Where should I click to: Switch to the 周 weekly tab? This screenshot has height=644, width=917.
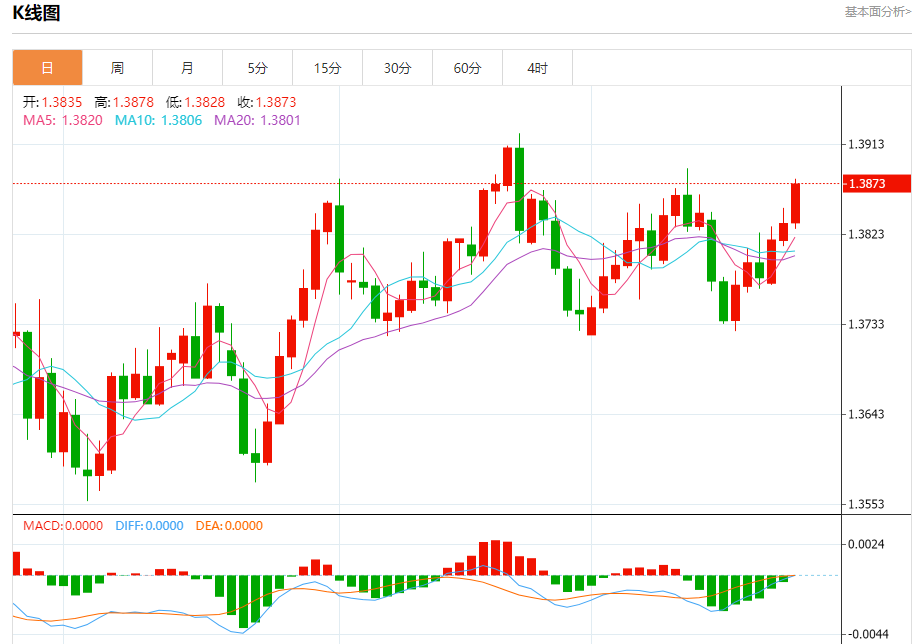click(118, 68)
